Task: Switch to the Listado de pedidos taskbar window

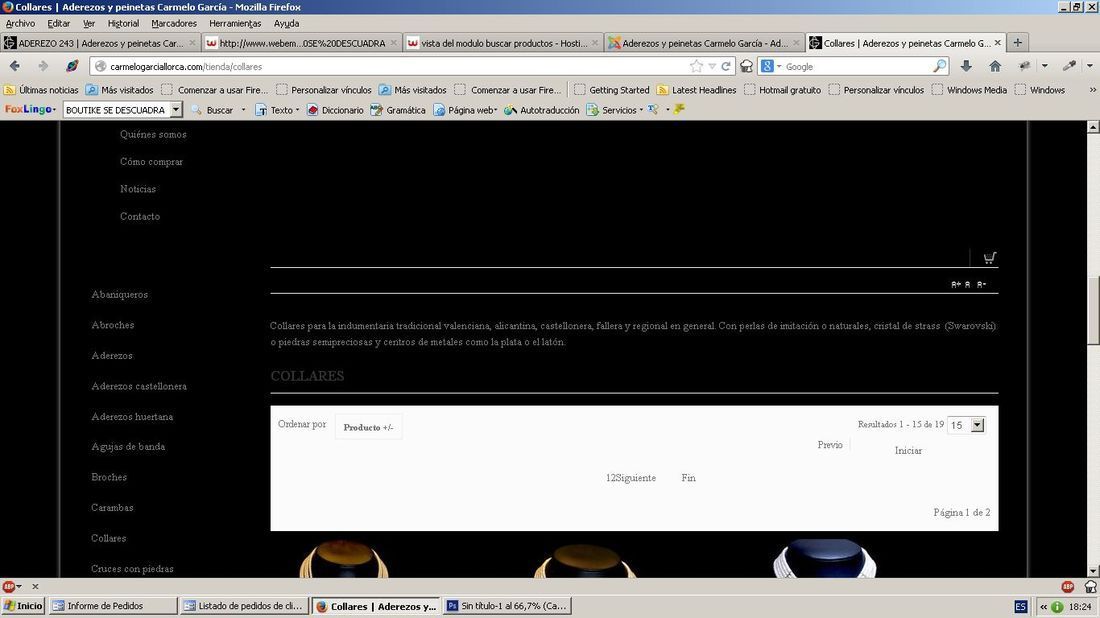Action: 244,606
